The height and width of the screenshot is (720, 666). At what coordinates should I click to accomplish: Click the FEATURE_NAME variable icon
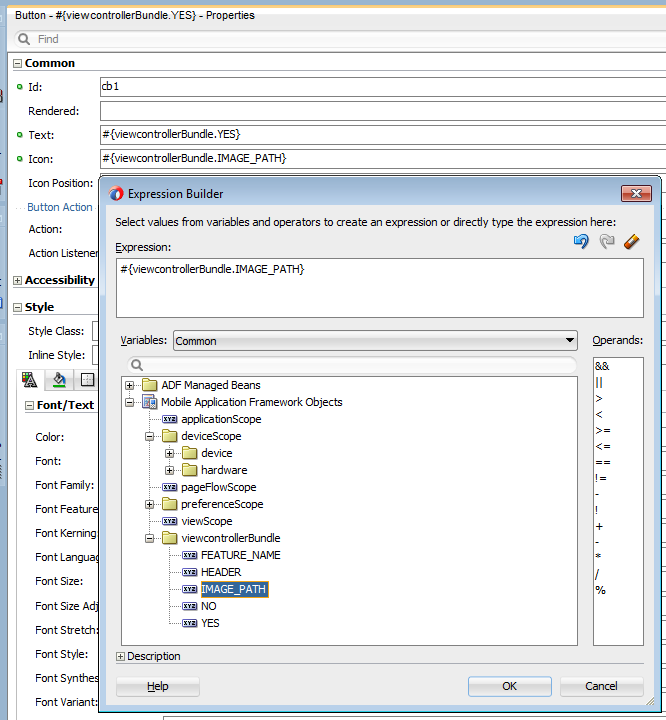tap(189, 555)
